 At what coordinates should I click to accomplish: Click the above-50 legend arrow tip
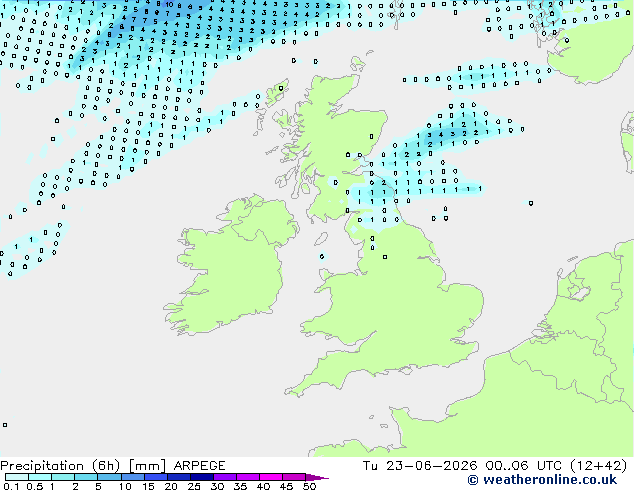[x=317, y=477]
